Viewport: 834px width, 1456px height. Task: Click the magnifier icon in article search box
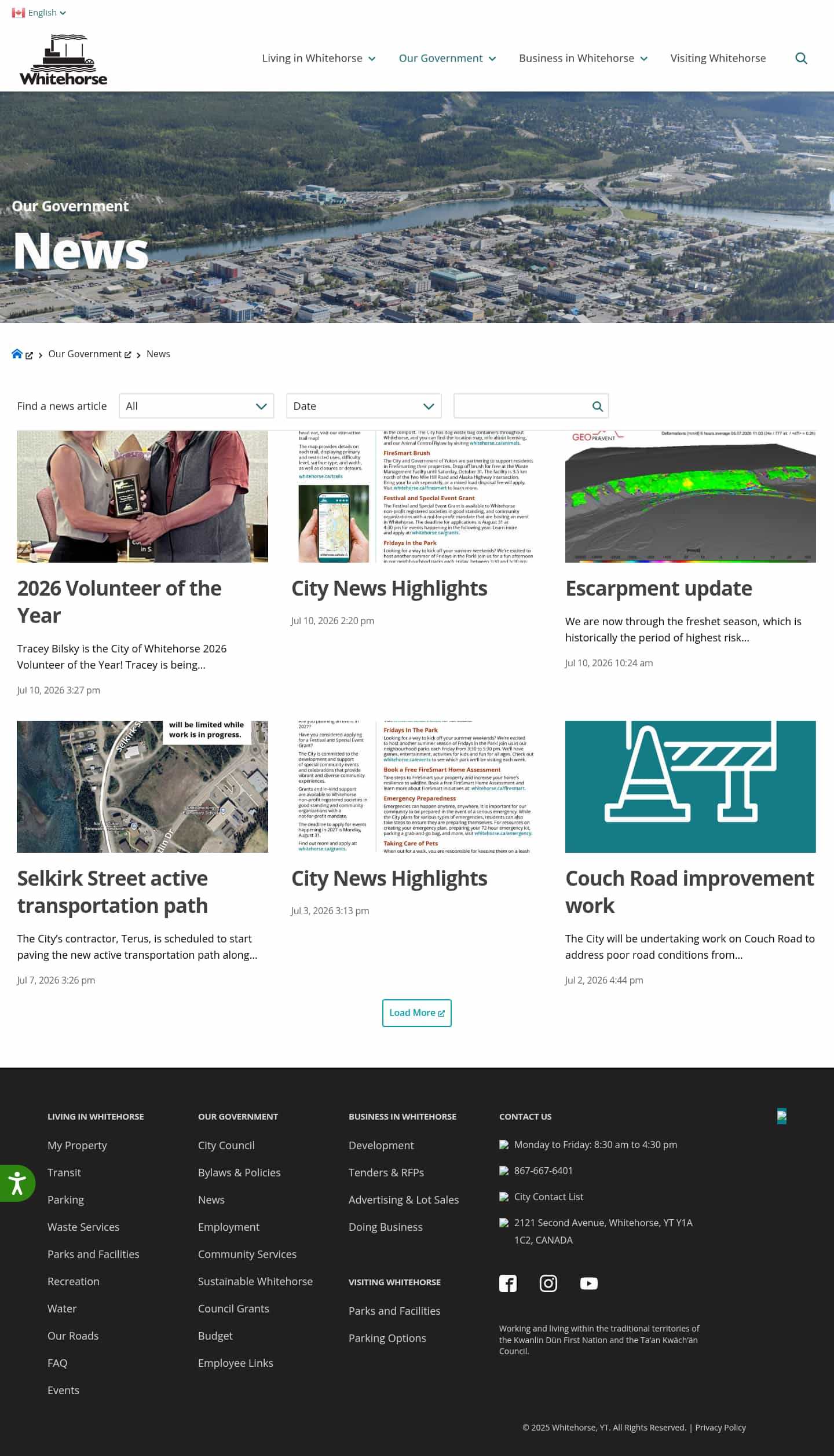click(x=597, y=406)
